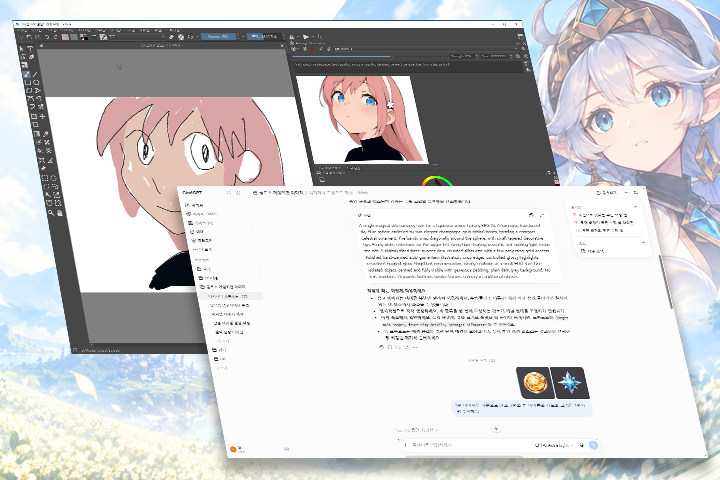Click the microphone icon in ChatGPT input

point(581,445)
